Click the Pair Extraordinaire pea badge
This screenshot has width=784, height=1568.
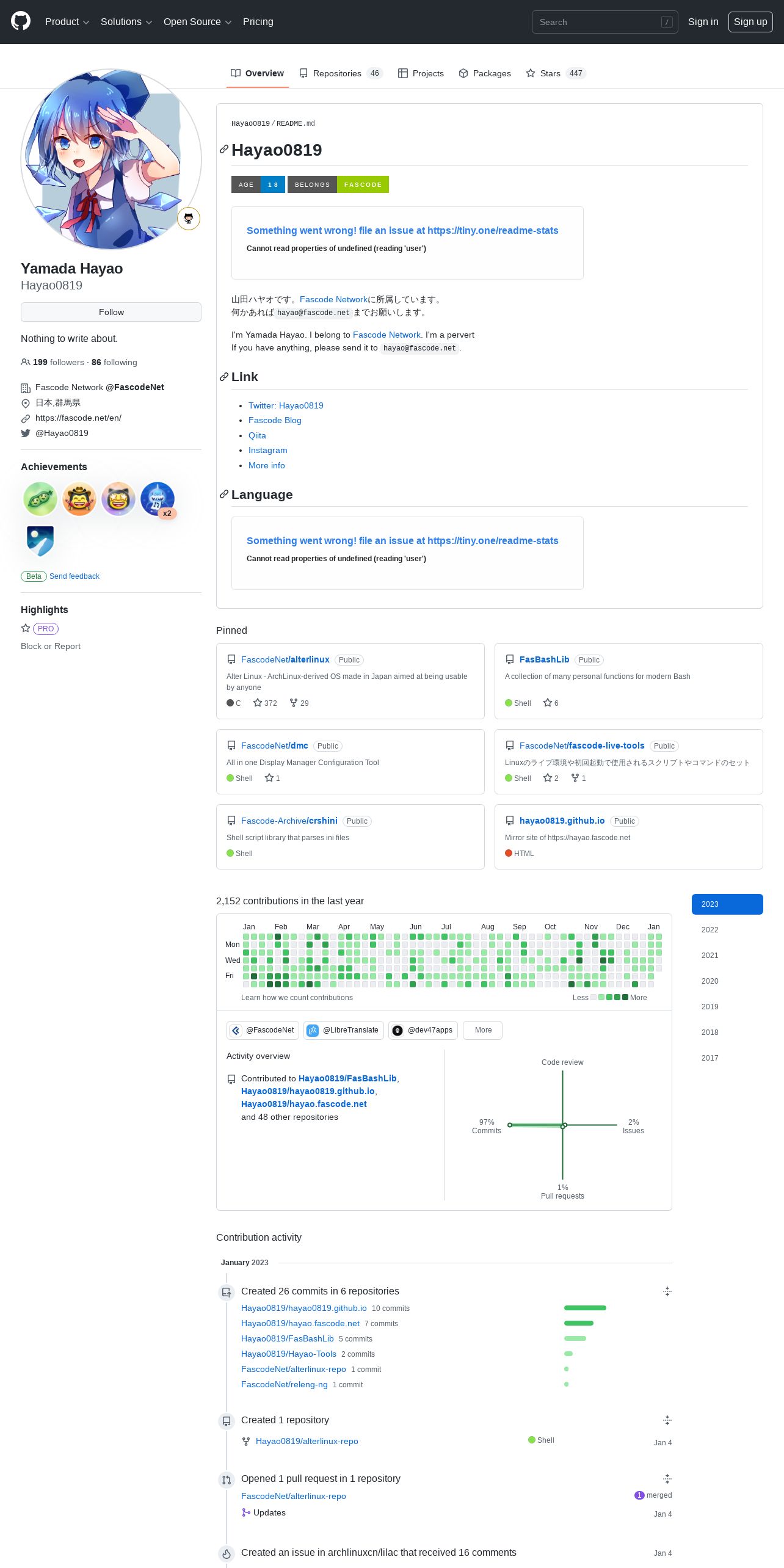tap(40, 499)
